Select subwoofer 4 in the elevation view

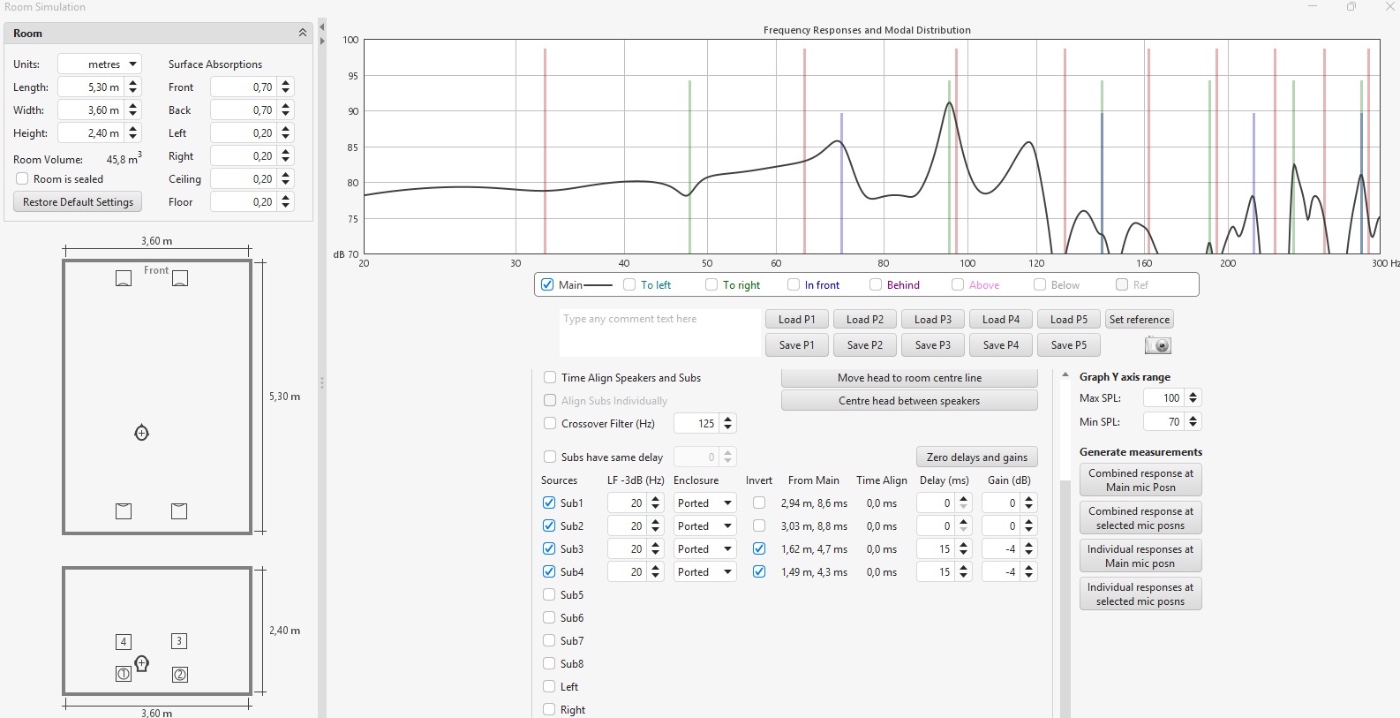[123, 642]
